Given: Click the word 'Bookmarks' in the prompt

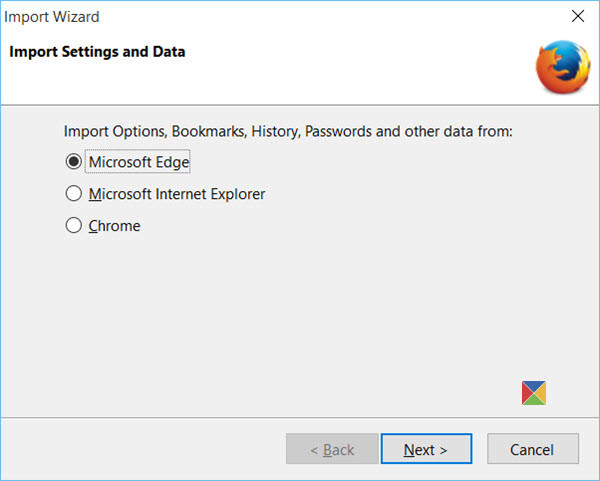Looking at the screenshot, I should click(x=209, y=132).
